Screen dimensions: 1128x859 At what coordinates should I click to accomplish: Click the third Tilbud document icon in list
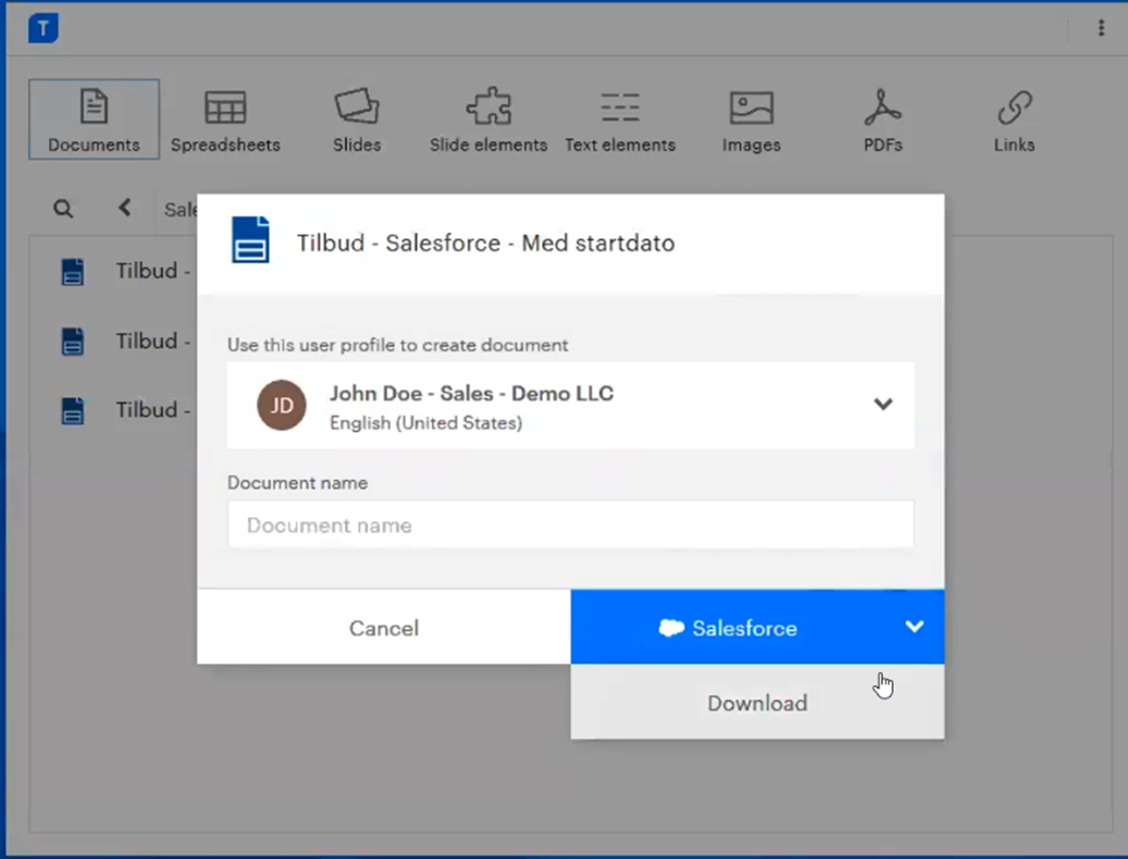pos(73,411)
